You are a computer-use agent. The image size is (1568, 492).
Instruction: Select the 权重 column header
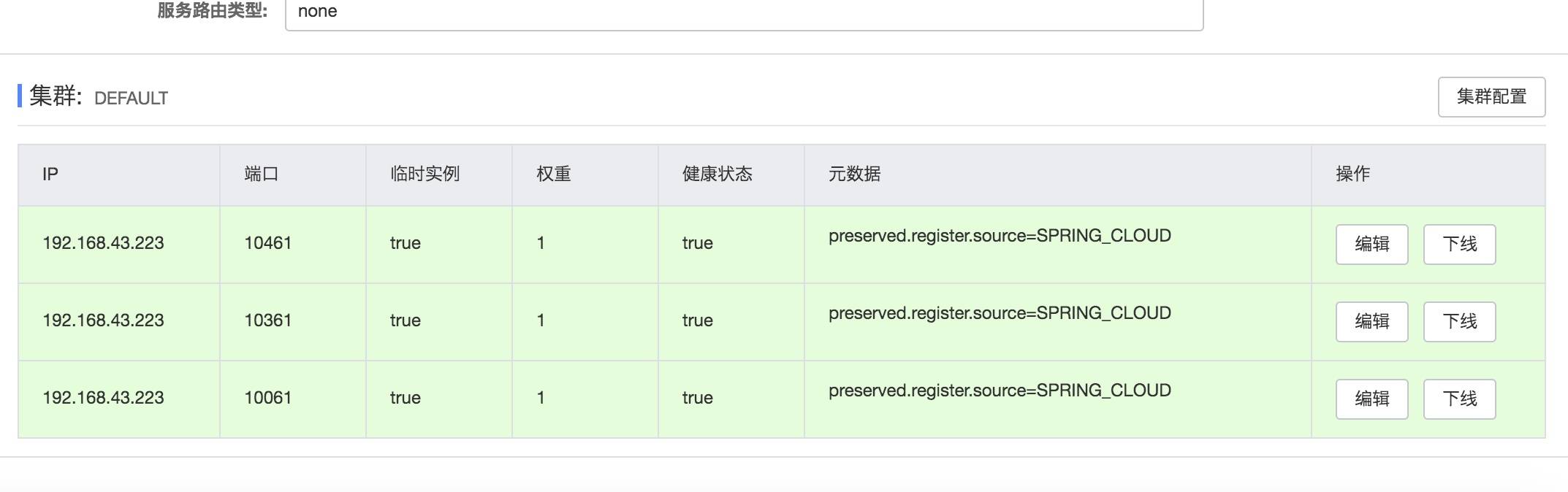[x=553, y=174]
